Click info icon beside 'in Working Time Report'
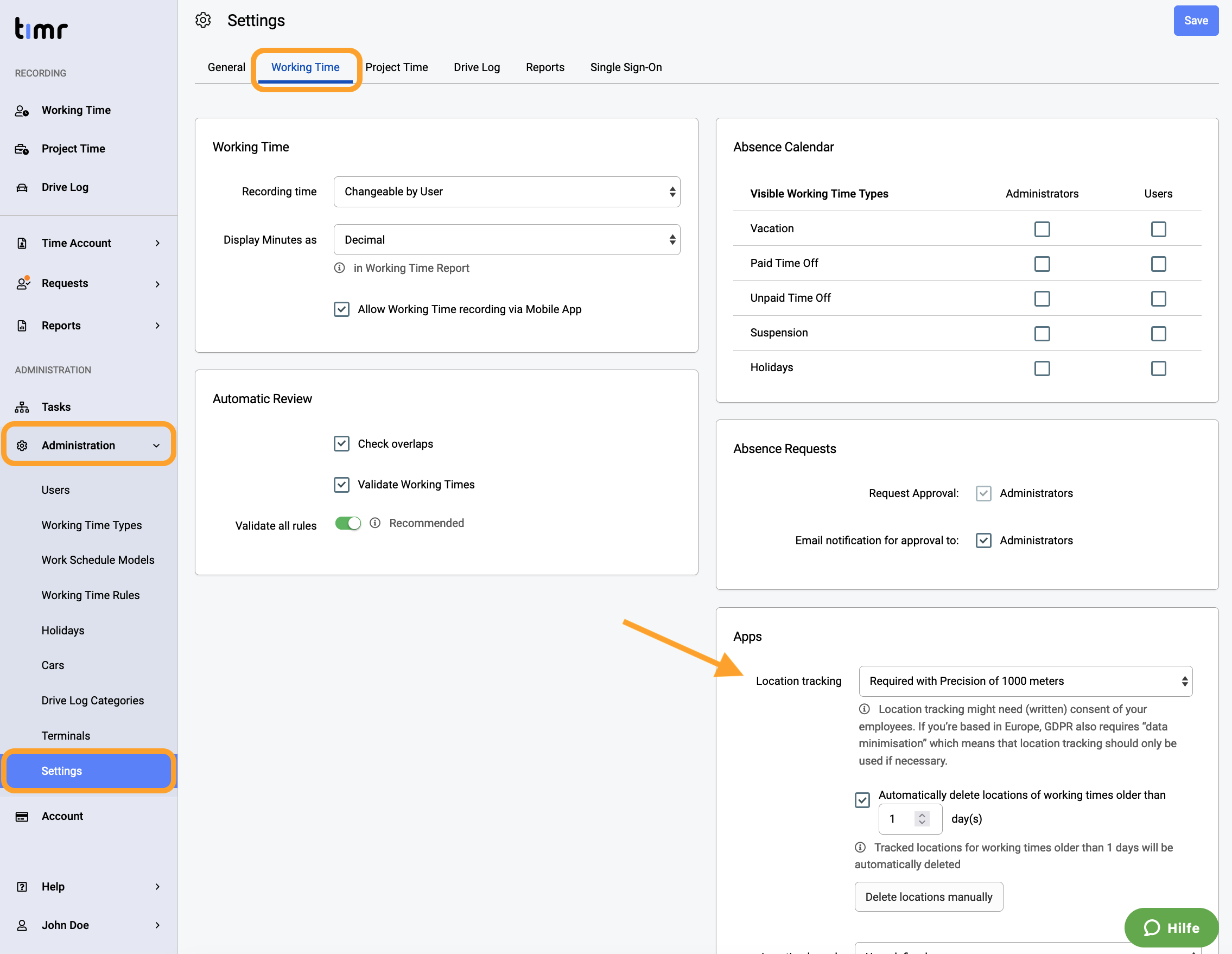1232x954 pixels. pyautogui.click(x=340, y=268)
